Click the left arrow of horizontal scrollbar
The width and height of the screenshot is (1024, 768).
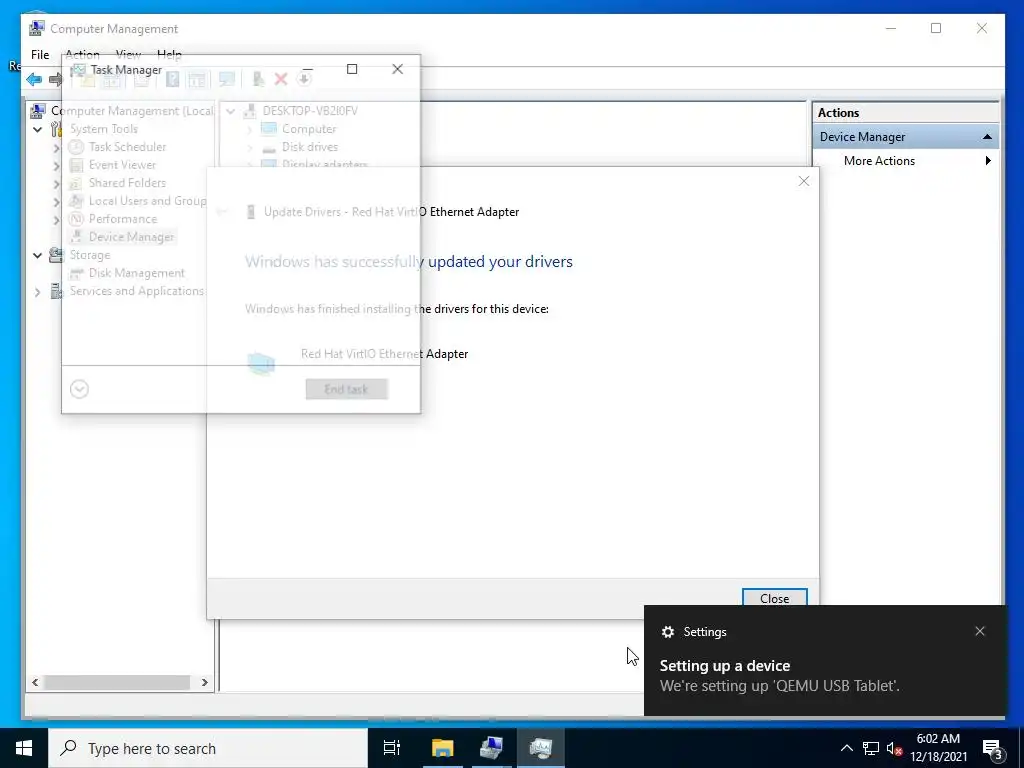click(x=35, y=682)
